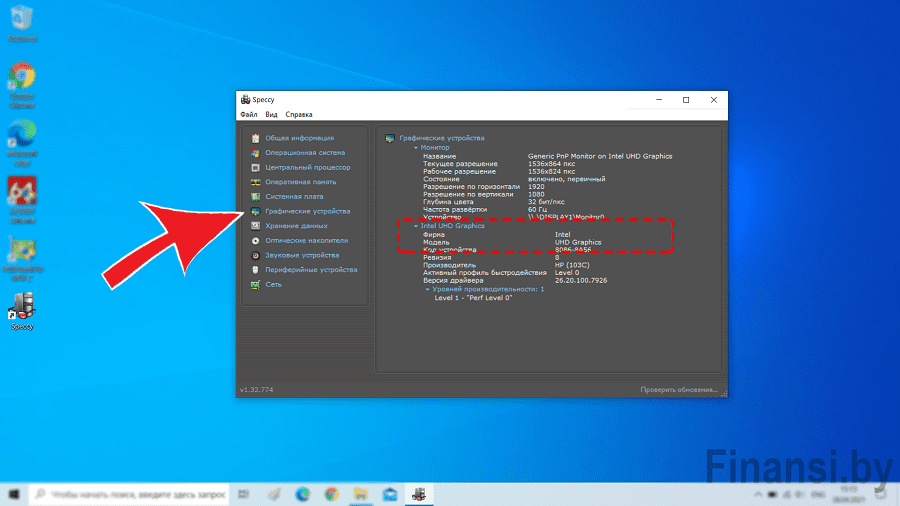Viewport: 900px width, 506px height.
Task: Select the Recycle Bin desktop icon
Action: (22, 23)
